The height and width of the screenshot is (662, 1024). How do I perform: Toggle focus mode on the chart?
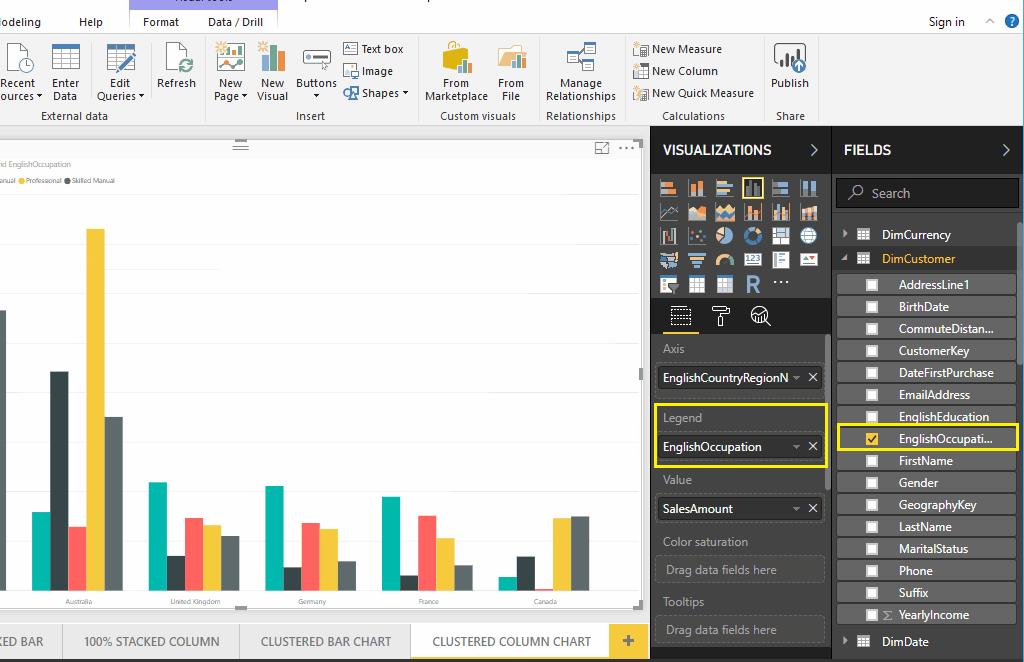(x=601, y=148)
